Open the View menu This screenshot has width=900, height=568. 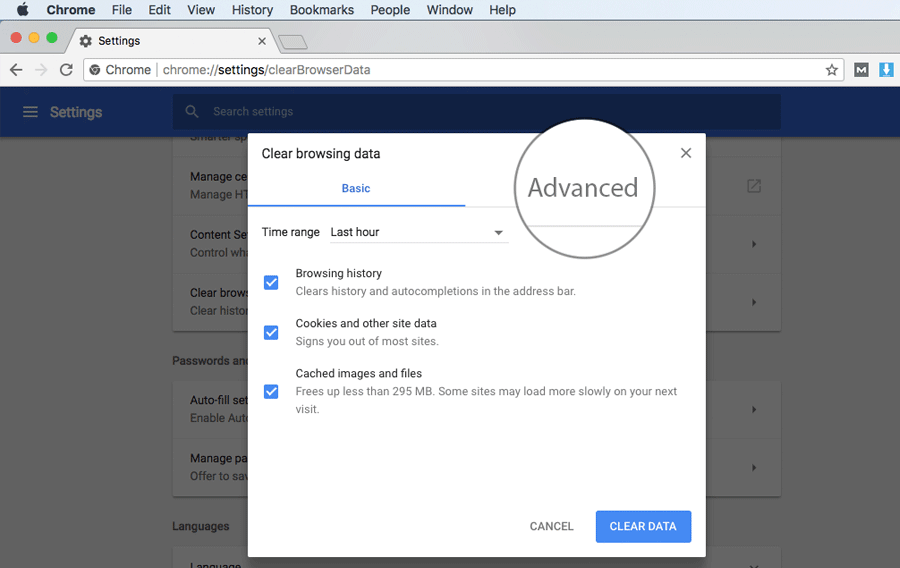coord(201,10)
